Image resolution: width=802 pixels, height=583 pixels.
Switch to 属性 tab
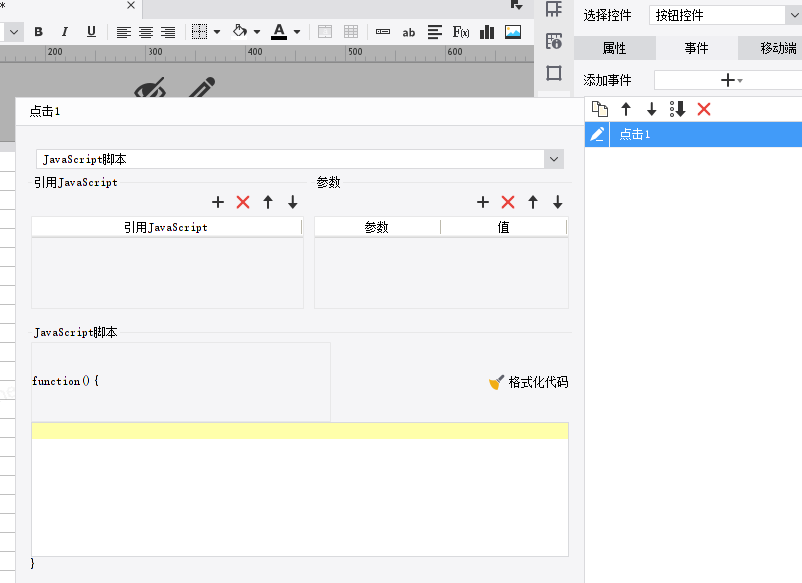(x=614, y=48)
